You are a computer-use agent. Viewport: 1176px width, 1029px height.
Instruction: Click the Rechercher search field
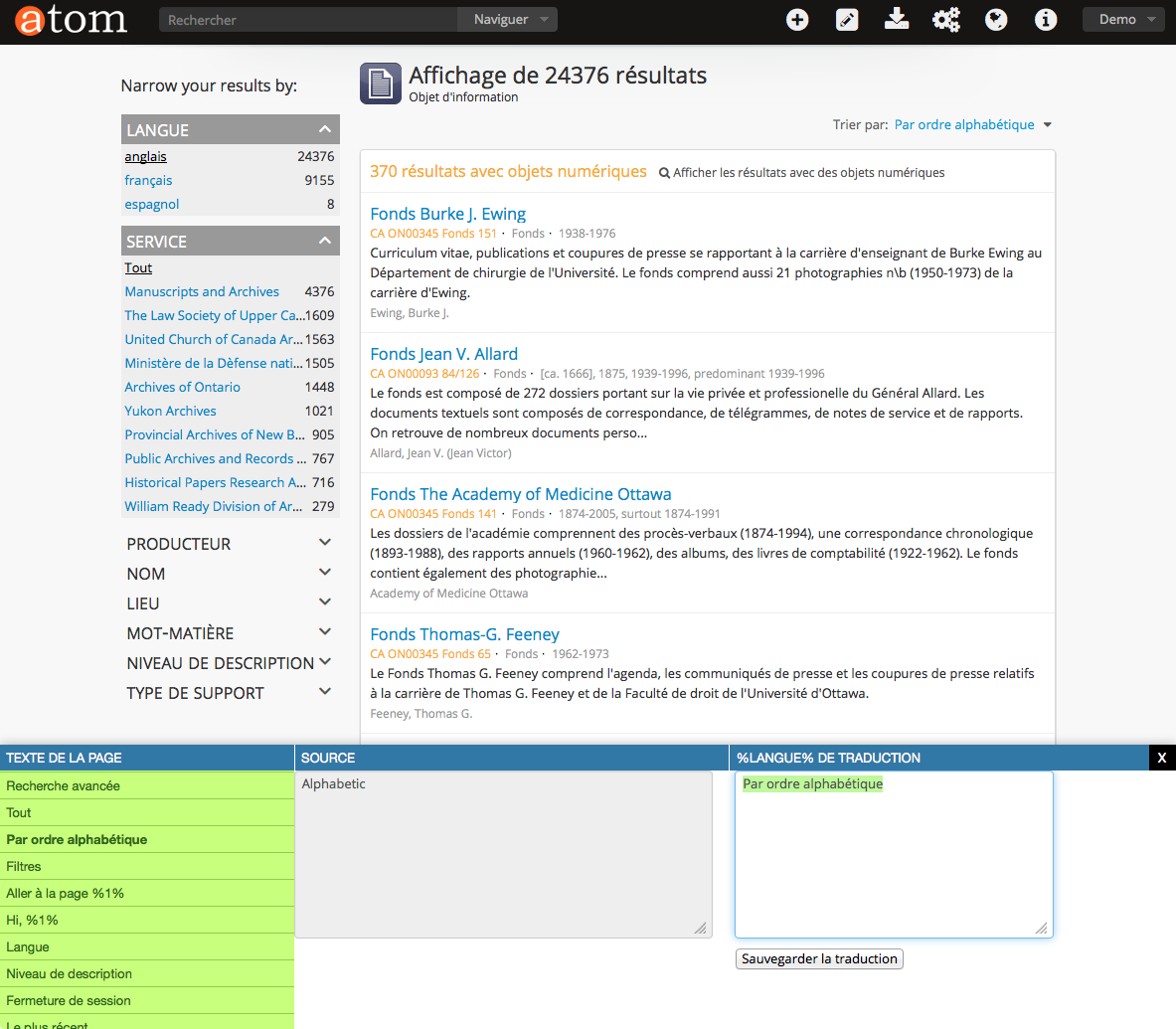tap(308, 20)
